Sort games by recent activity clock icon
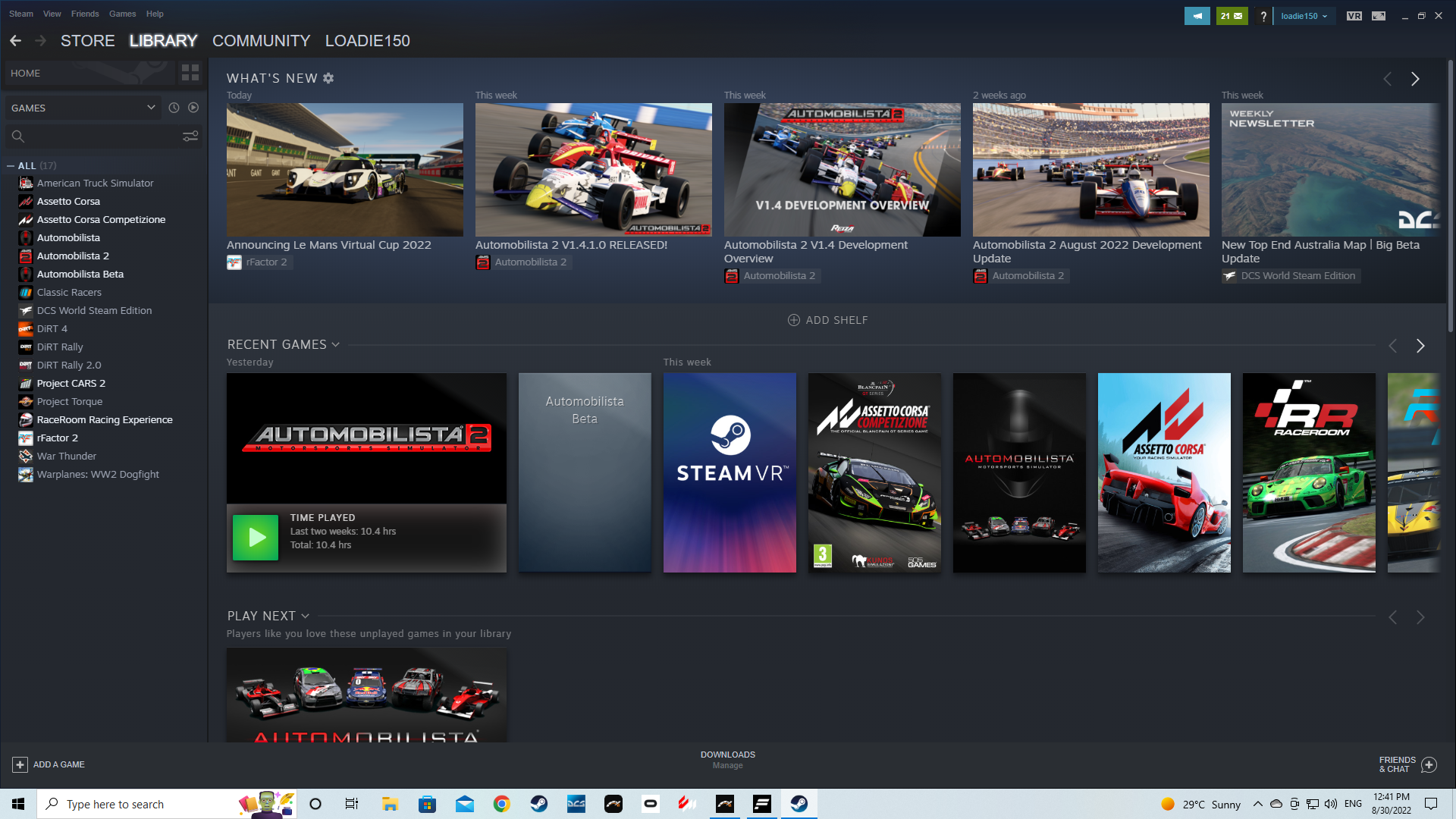The width and height of the screenshot is (1456, 819). pos(174,108)
